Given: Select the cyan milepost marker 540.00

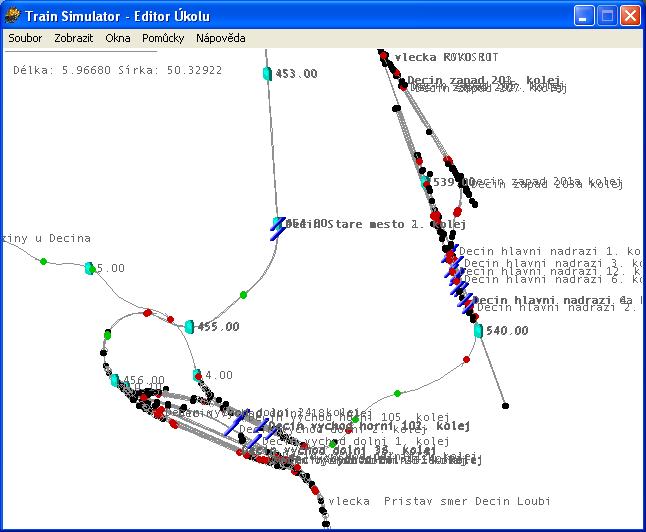Looking at the screenshot, I should coord(478,330).
